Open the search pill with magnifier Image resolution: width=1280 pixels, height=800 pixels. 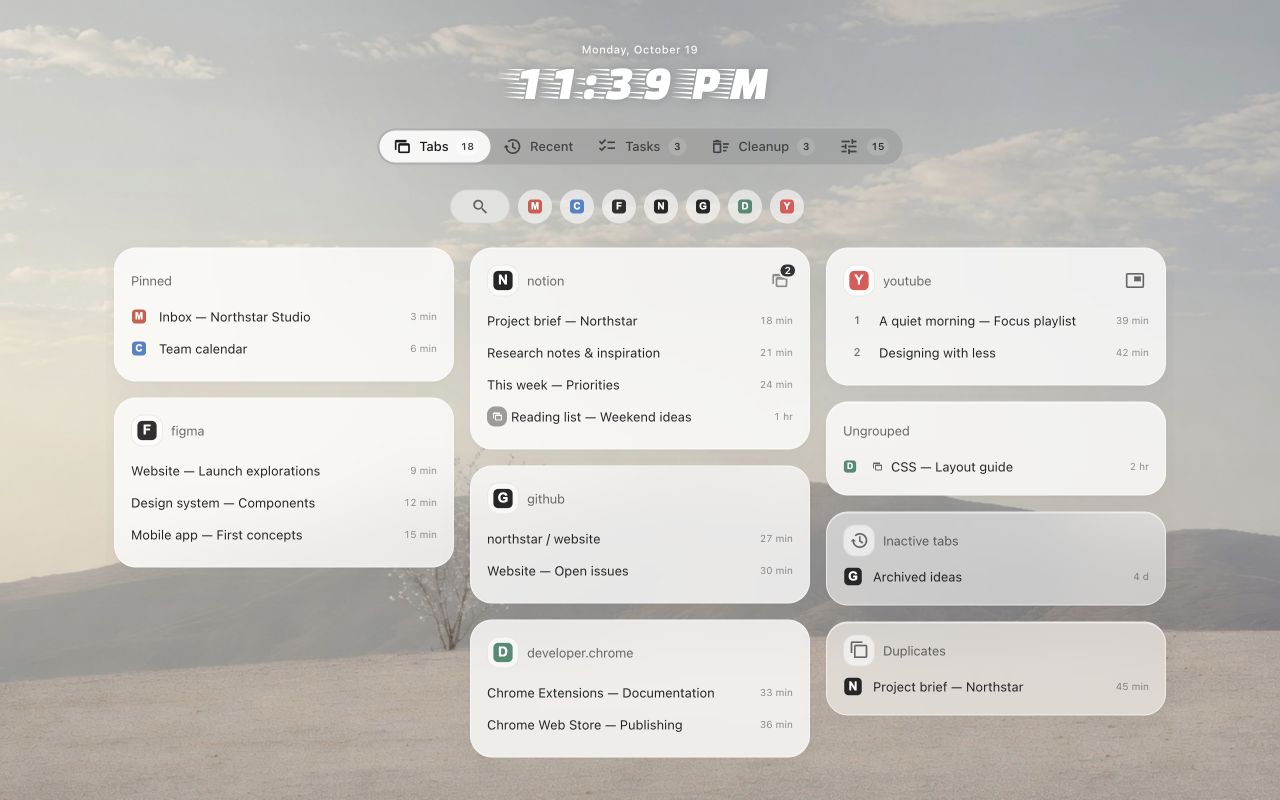[480, 206]
